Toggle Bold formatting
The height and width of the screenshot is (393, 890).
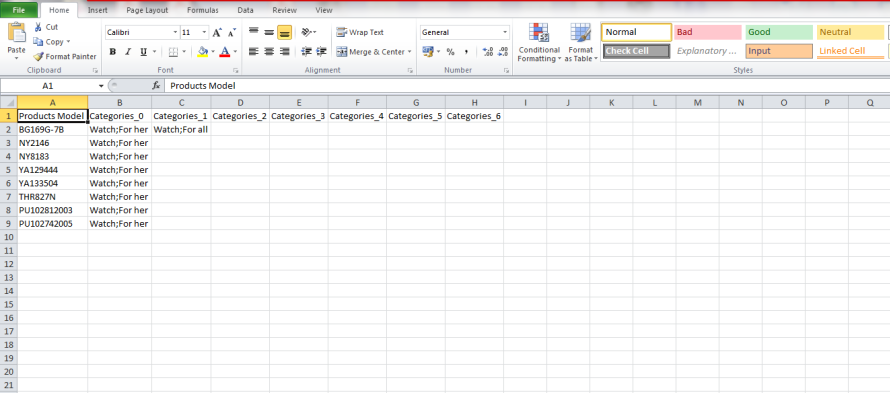112,52
